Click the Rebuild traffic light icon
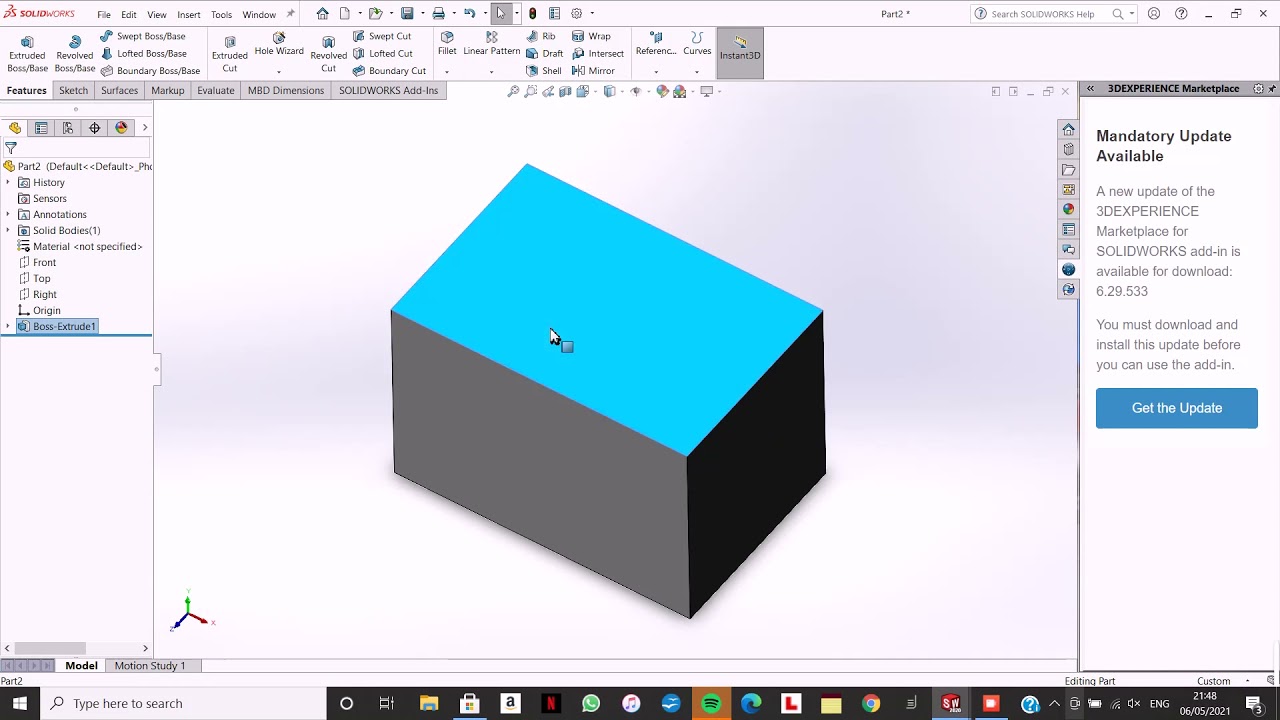 [533, 14]
